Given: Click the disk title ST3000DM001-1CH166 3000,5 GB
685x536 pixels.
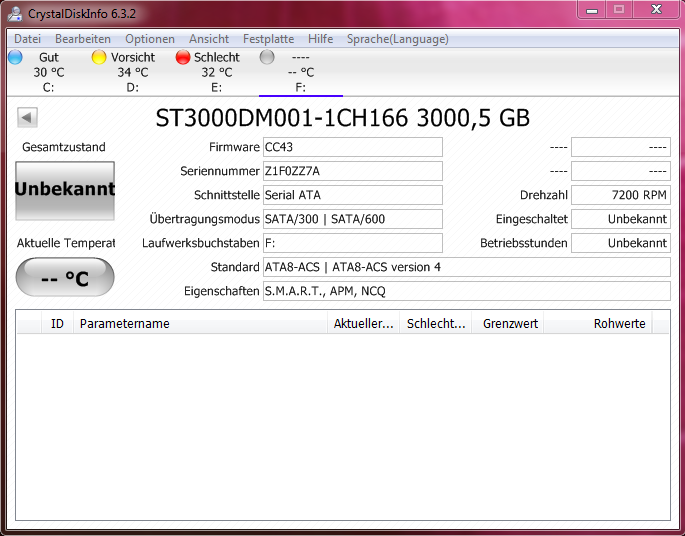Looking at the screenshot, I should [342, 118].
